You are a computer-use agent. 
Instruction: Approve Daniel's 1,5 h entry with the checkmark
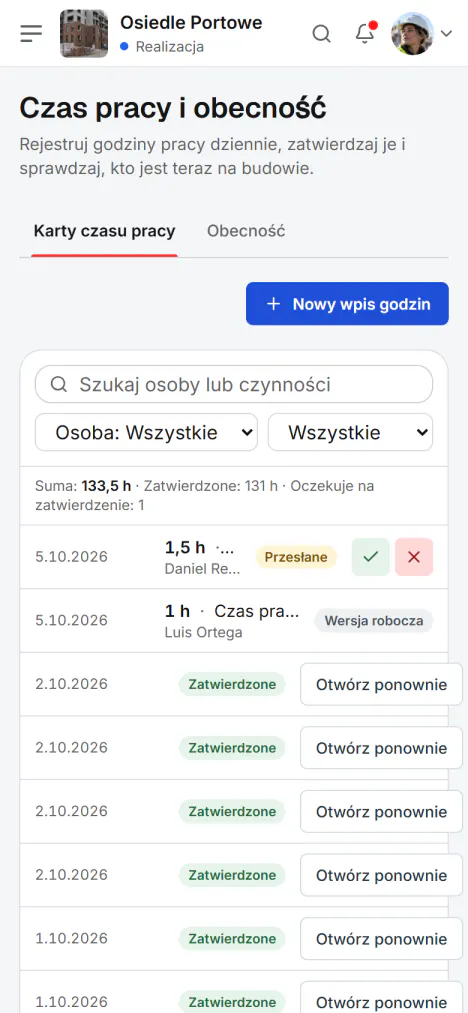coord(370,557)
